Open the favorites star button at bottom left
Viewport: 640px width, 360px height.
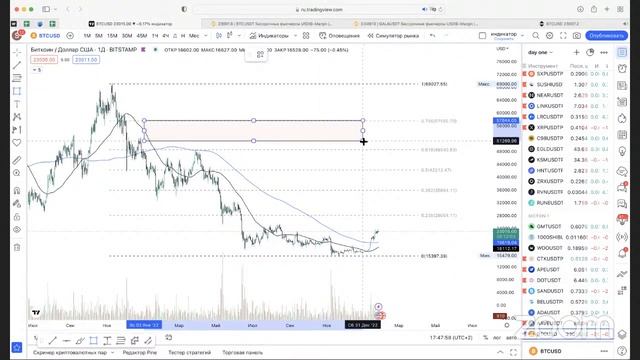(x=17, y=347)
